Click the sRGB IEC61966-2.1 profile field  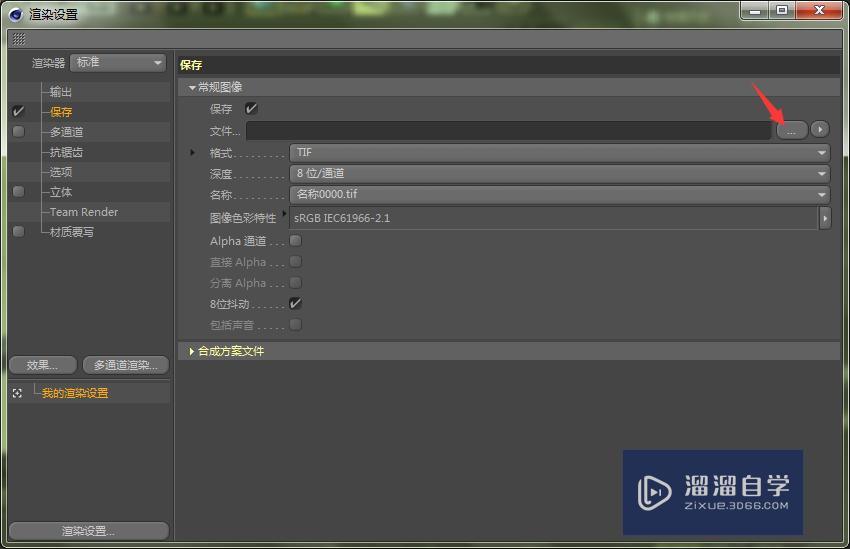pos(554,218)
